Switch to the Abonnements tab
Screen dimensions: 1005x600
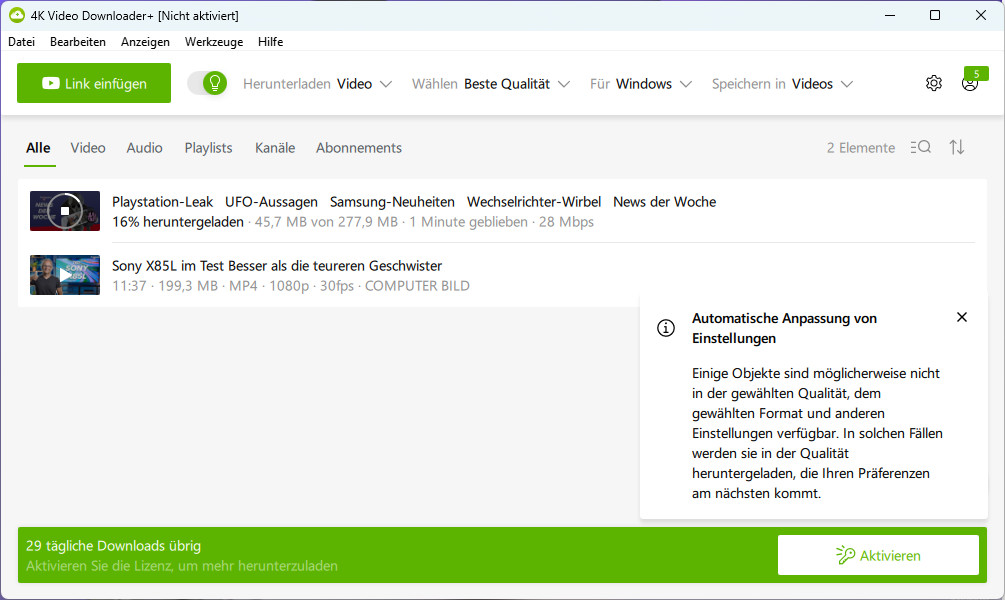tap(358, 148)
